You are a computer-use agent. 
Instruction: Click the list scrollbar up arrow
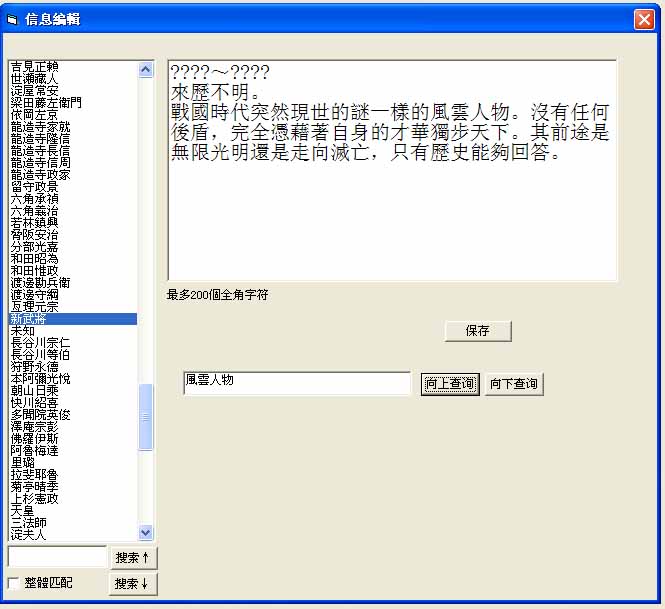[x=146, y=70]
